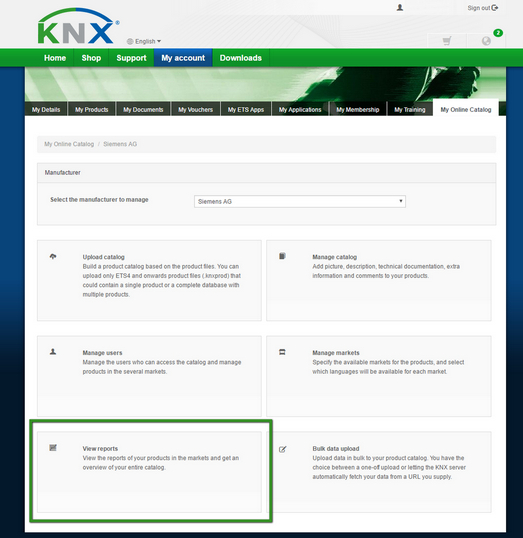Switch to the My Documents tab
Viewport: 523px width, 538px height.
(143, 109)
